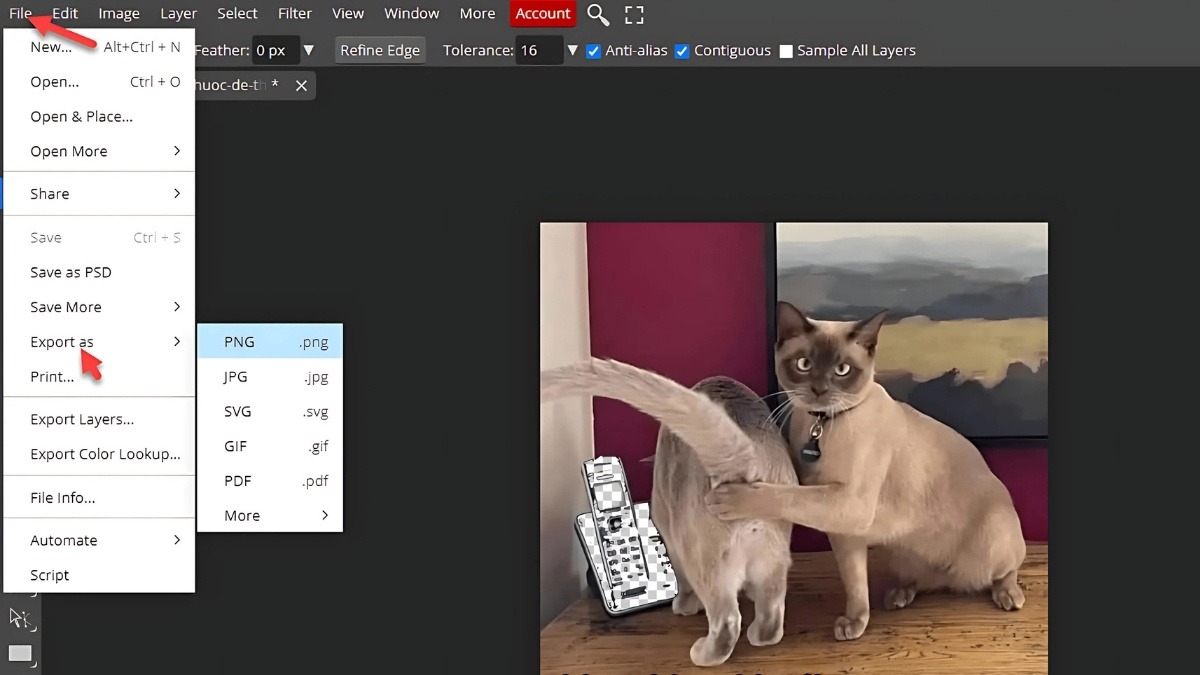The image size is (1200, 675).
Task: Choose Script from the File menu
Action: (100, 575)
